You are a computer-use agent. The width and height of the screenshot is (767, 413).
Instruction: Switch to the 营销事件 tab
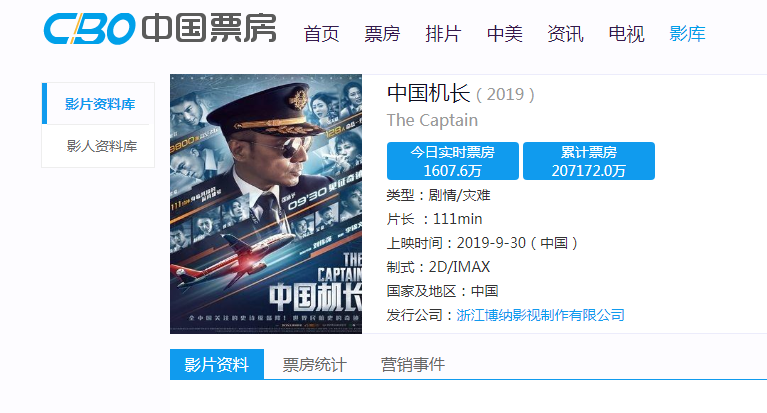click(x=413, y=364)
